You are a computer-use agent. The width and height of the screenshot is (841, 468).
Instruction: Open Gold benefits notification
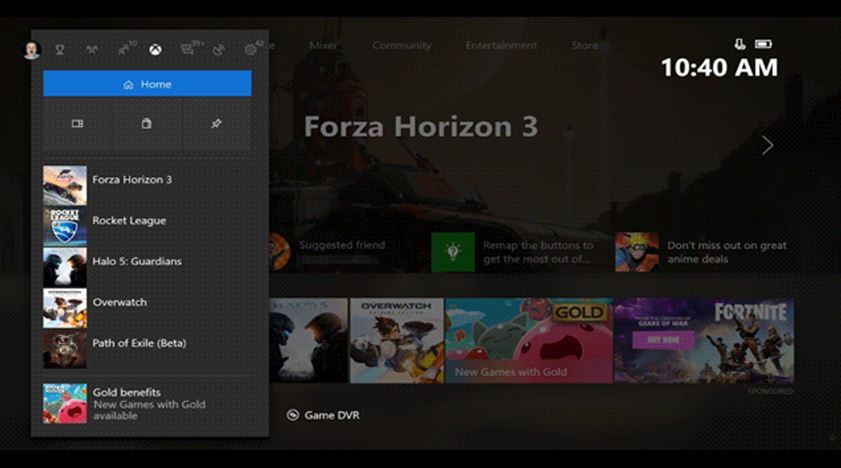pos(147,403)
